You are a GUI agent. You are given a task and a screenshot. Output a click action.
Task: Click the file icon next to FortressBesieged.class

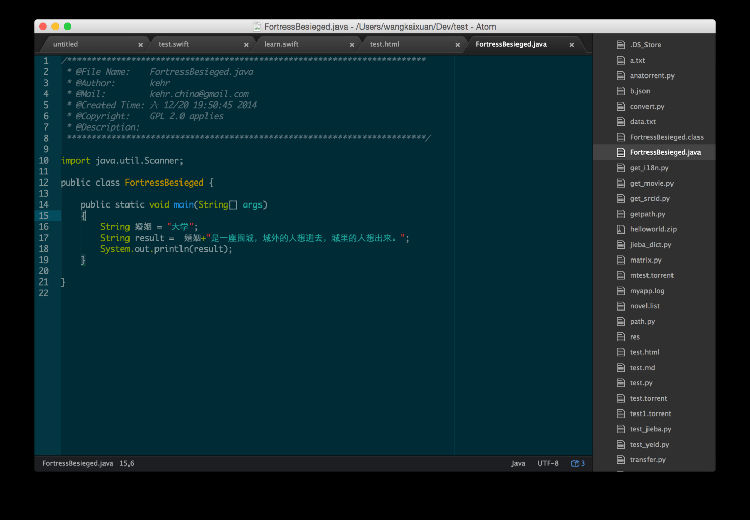(x=620, y=137)
